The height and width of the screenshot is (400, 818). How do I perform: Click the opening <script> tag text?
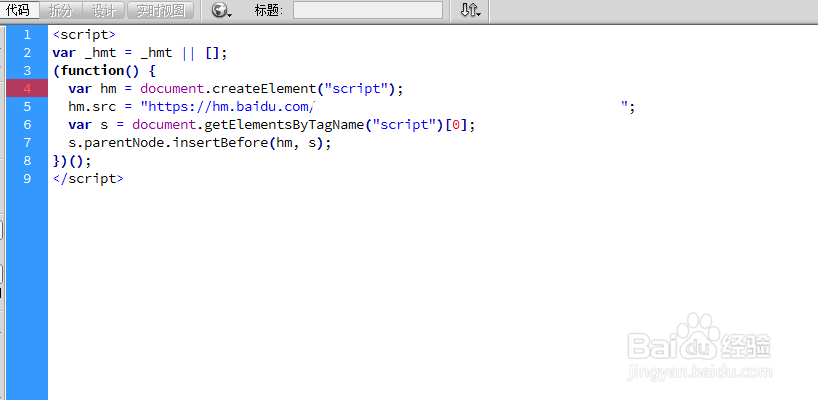coord(84,35)
